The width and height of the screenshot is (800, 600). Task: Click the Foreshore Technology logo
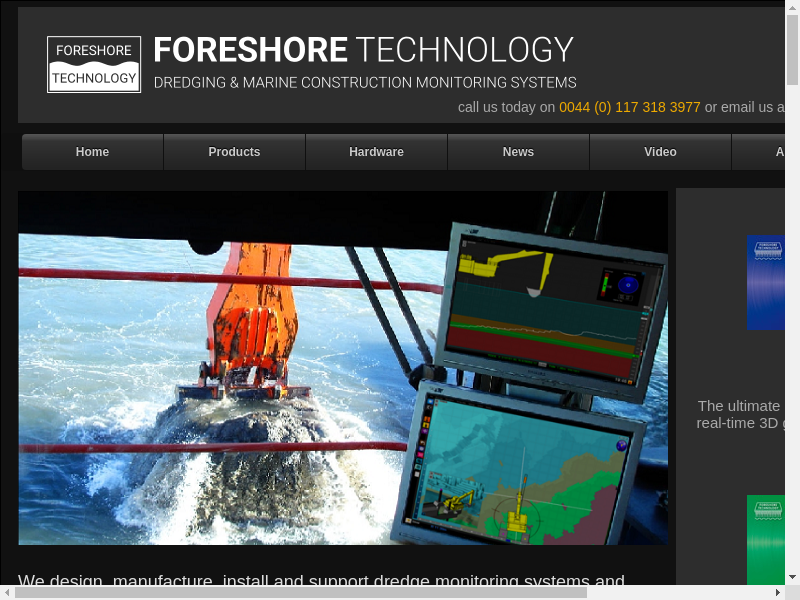point(94,65)
